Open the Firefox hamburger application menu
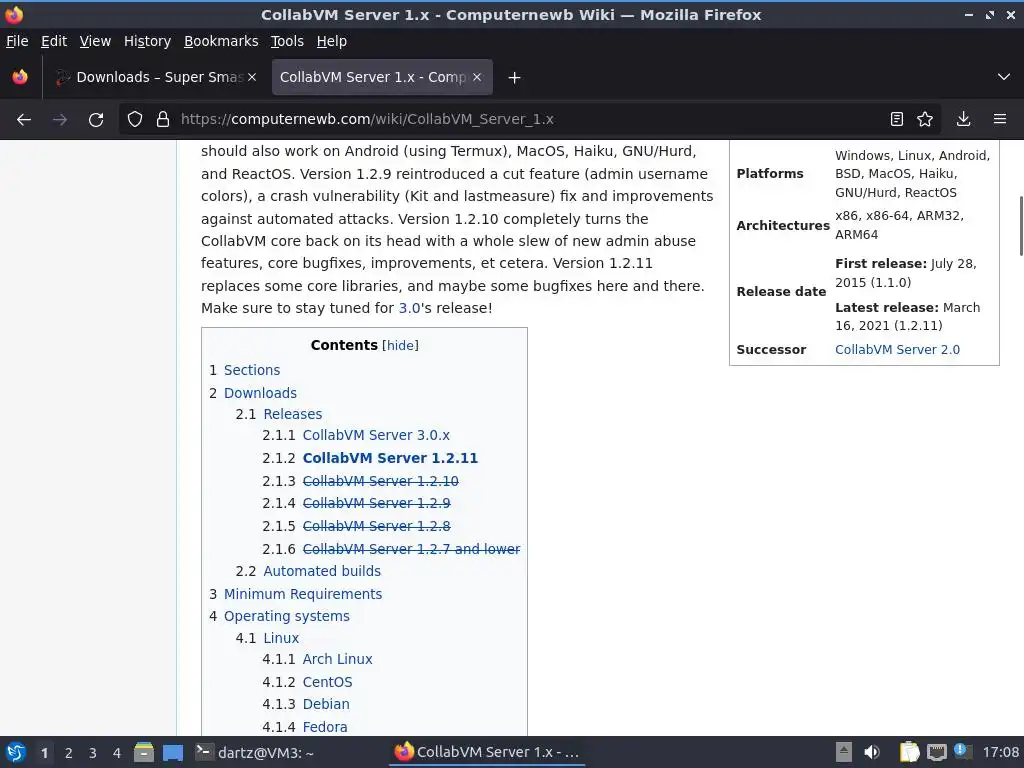 1000,119
